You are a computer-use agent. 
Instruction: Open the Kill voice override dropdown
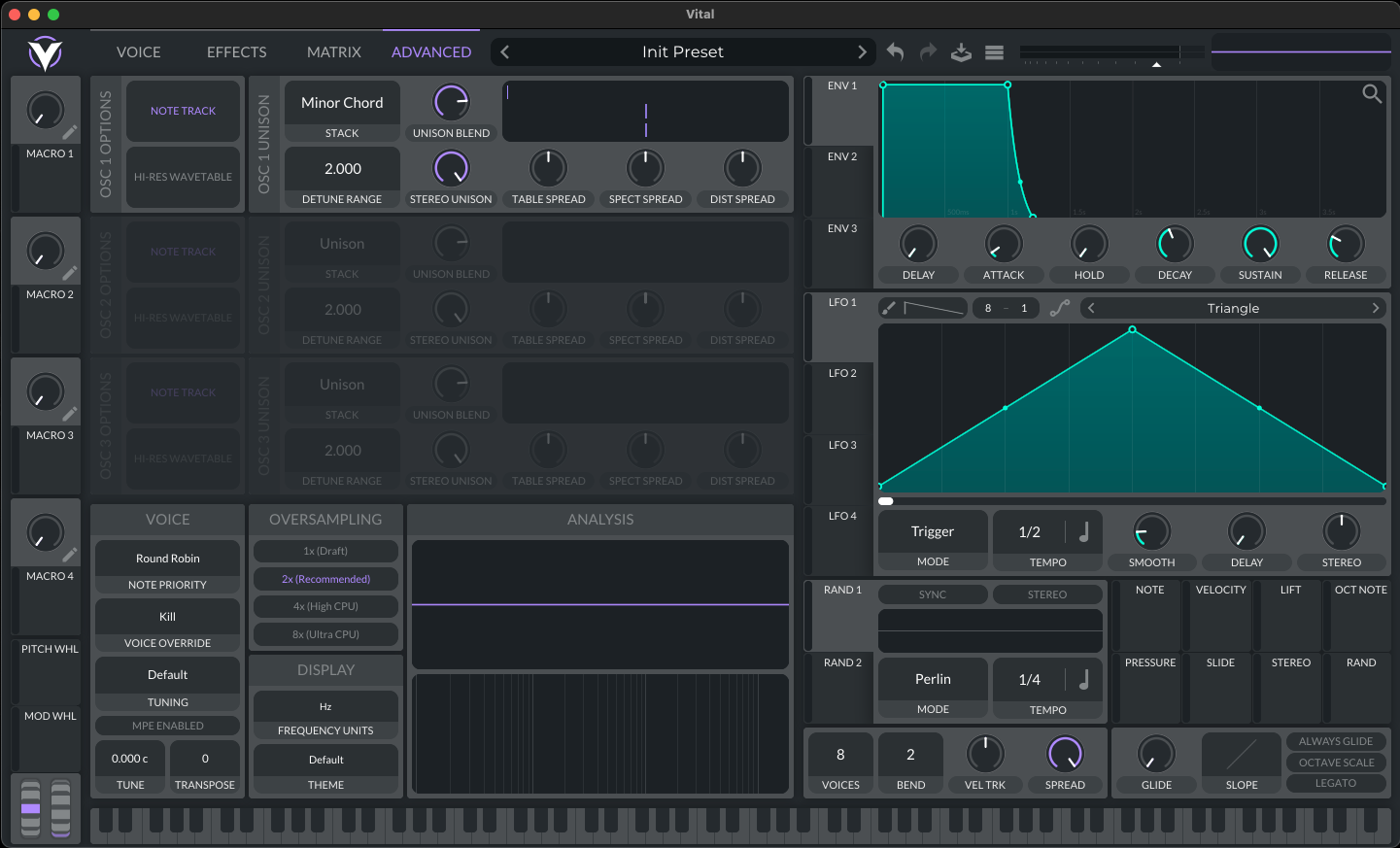pos(168,617)
